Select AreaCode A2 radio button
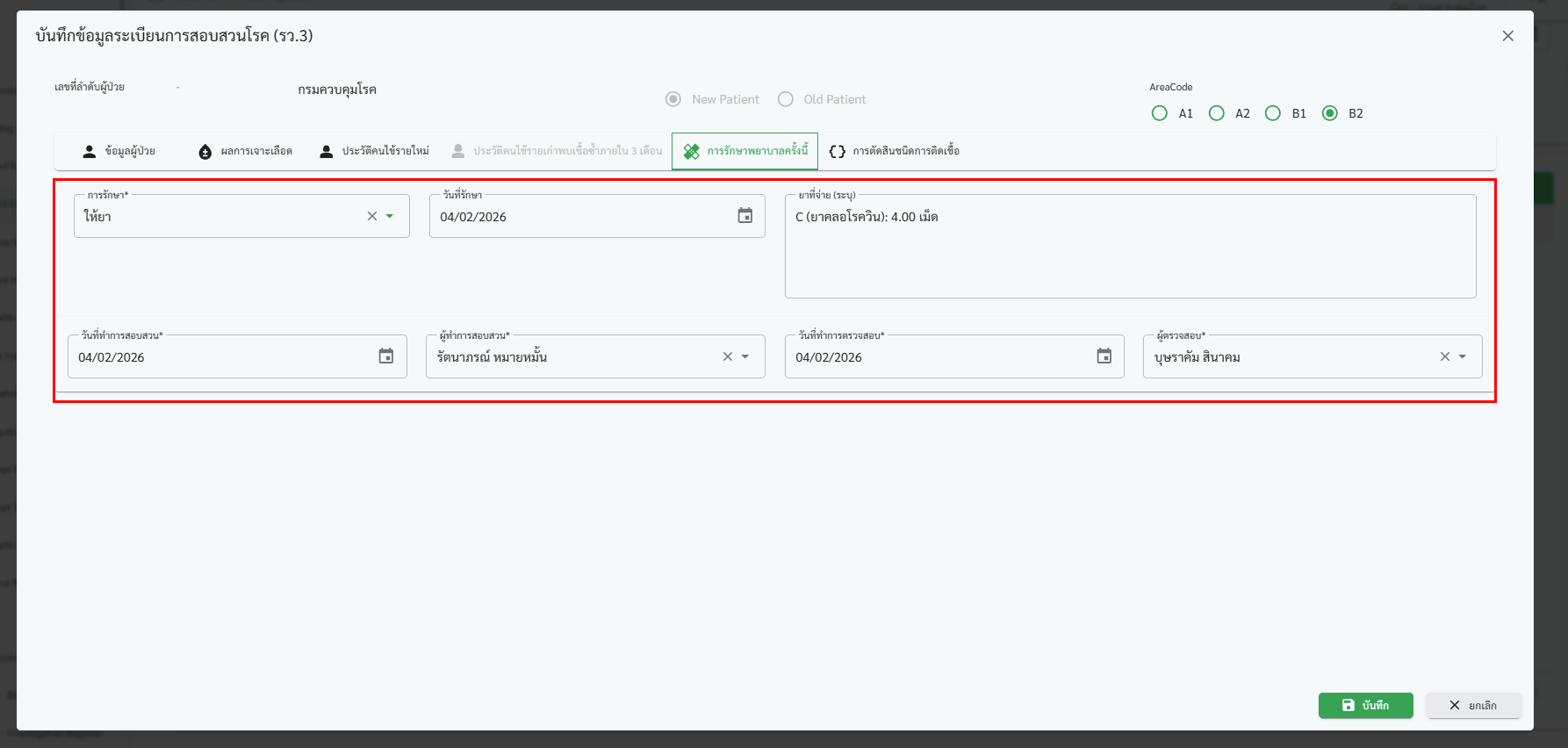 [1217, 113]
